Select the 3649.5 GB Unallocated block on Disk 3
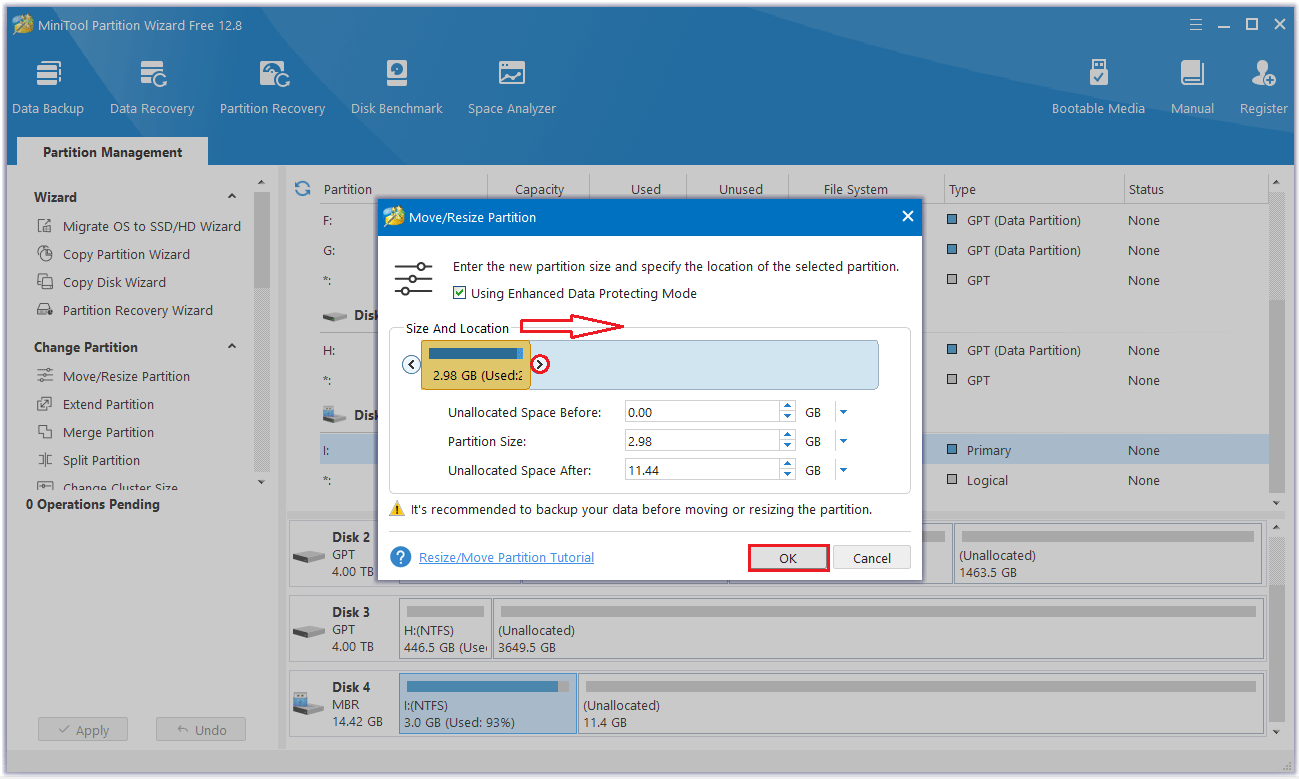The height and width of the screenshot is (779, 1299). pyautogui.click(x=877, y=629)
